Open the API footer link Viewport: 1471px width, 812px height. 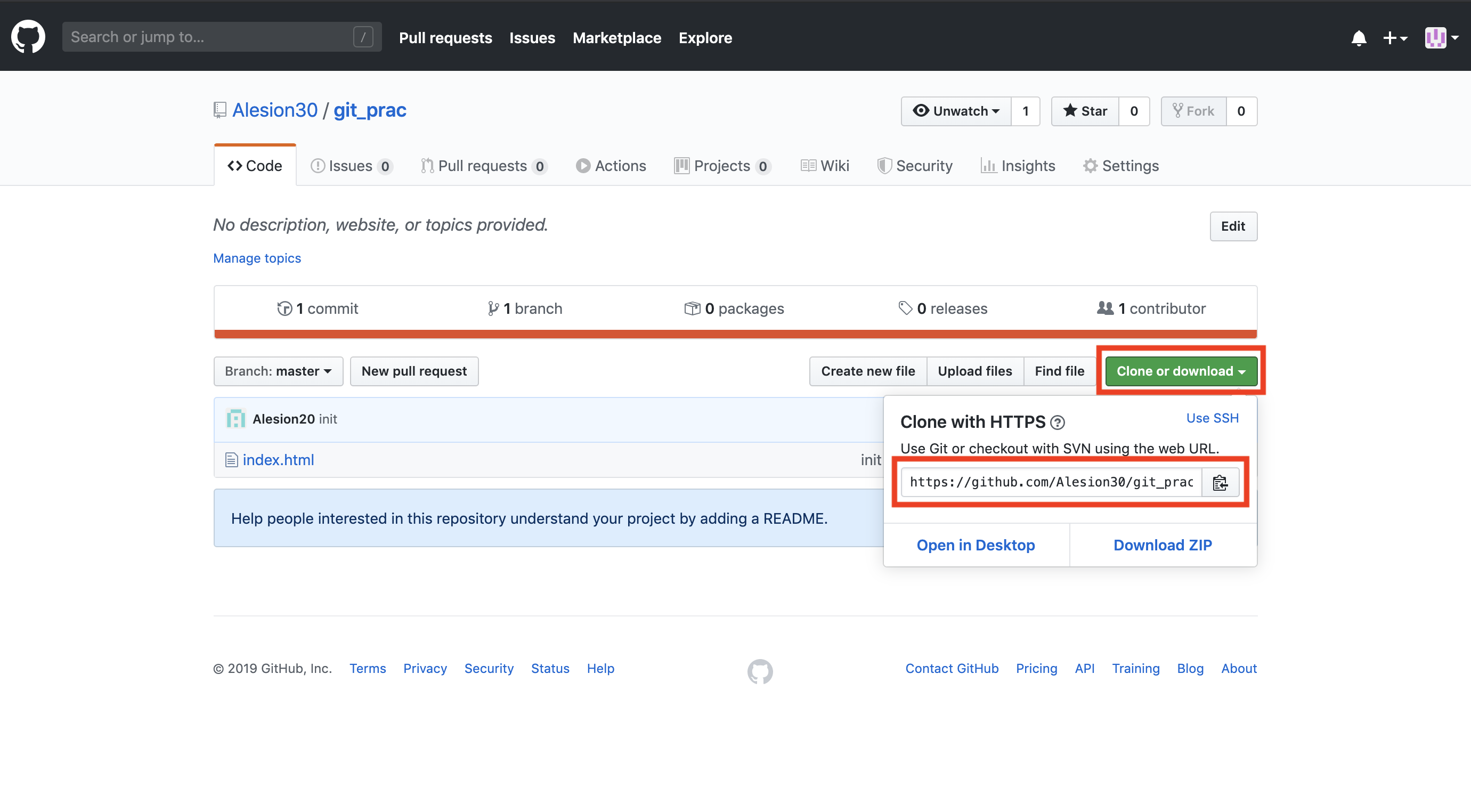(1084, 668)
